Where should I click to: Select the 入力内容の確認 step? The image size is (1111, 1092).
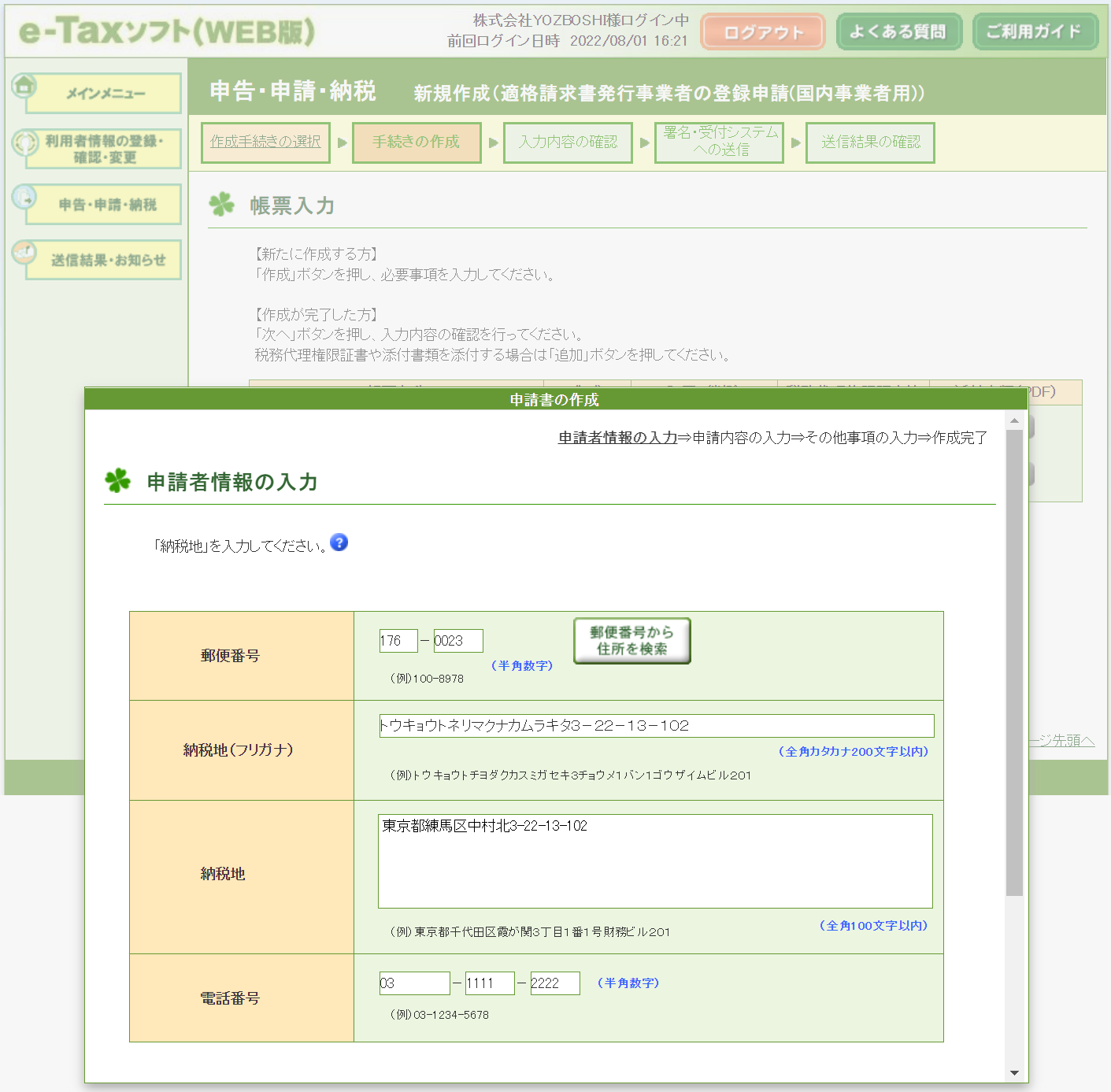click(x=568, y=143)
